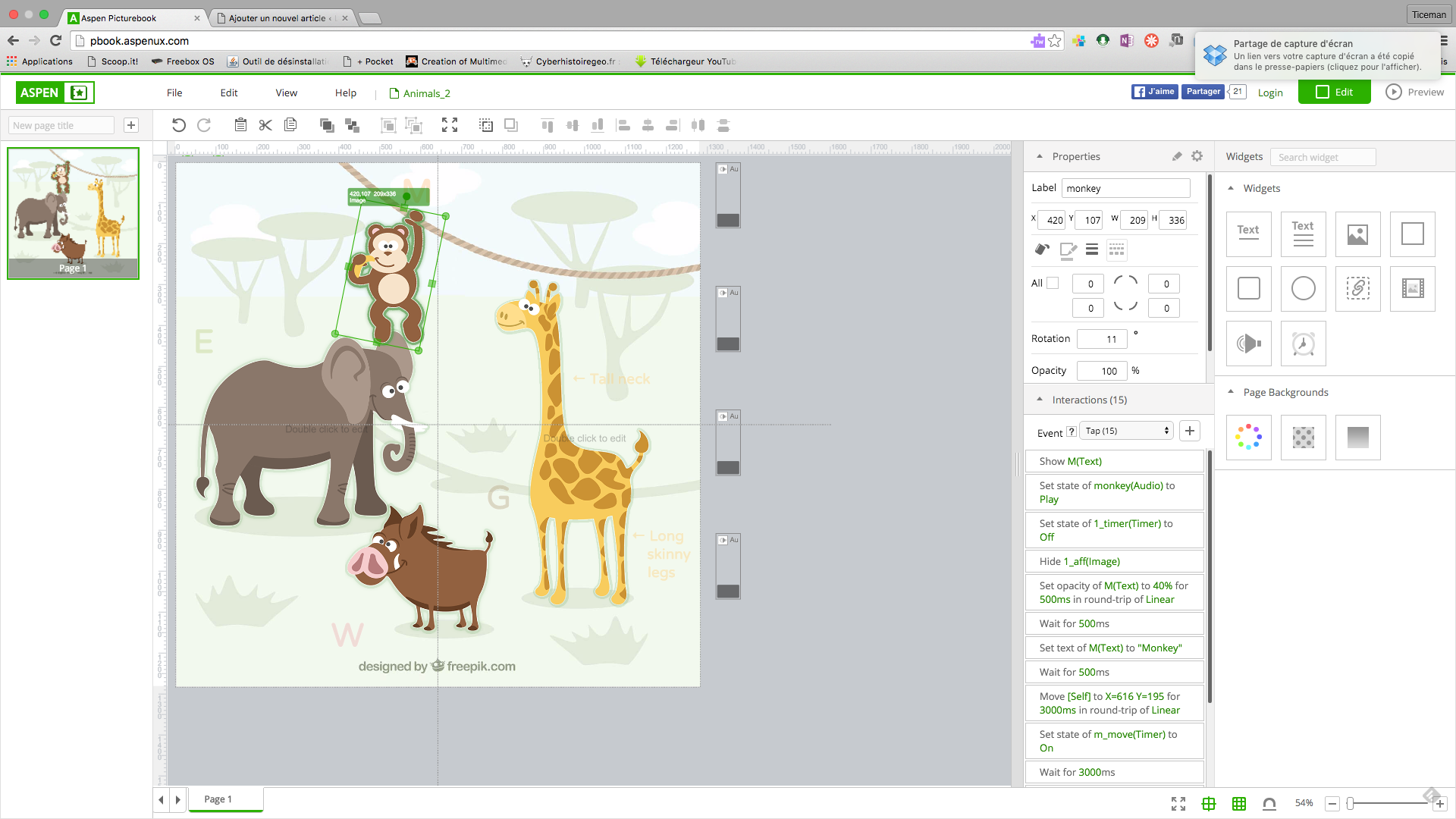Send selection to back icon
The height and width of the screenshot is (819, 1456).
click(352, 125)
